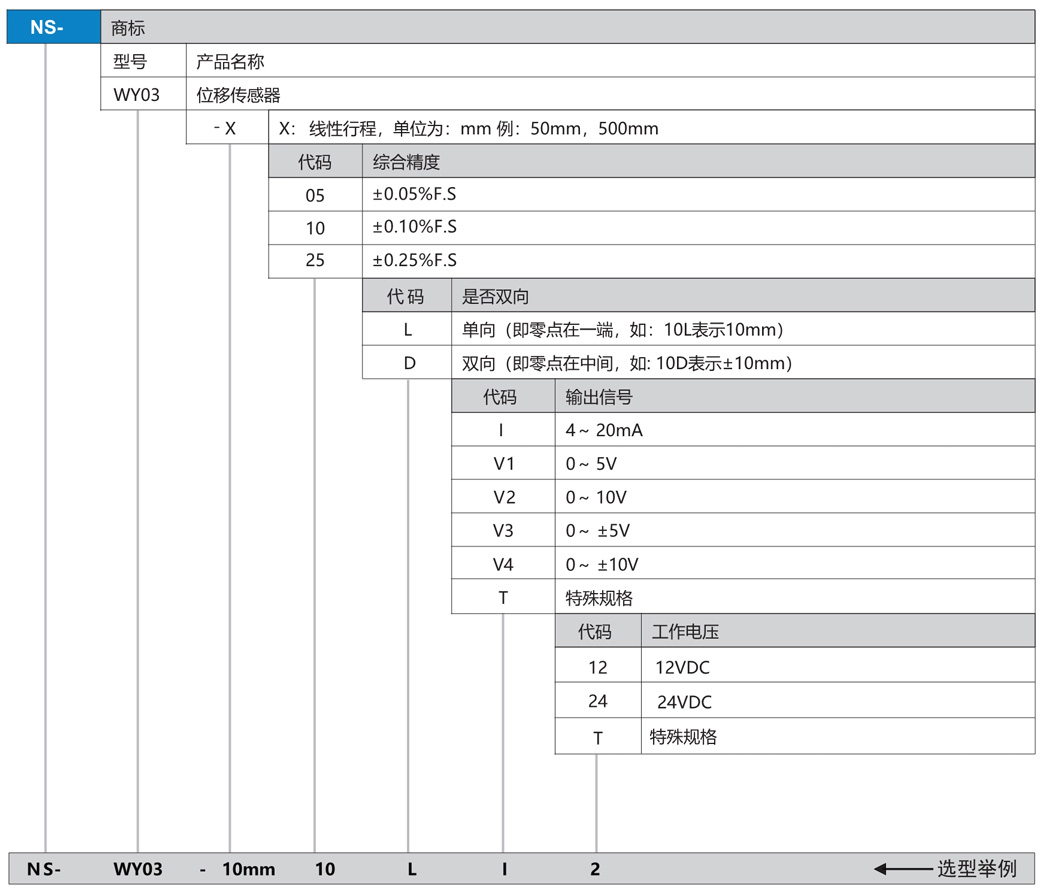This screenshot has width=1045, height=894.
Task: Click the 选型举例 label
Action: [976, 868]
